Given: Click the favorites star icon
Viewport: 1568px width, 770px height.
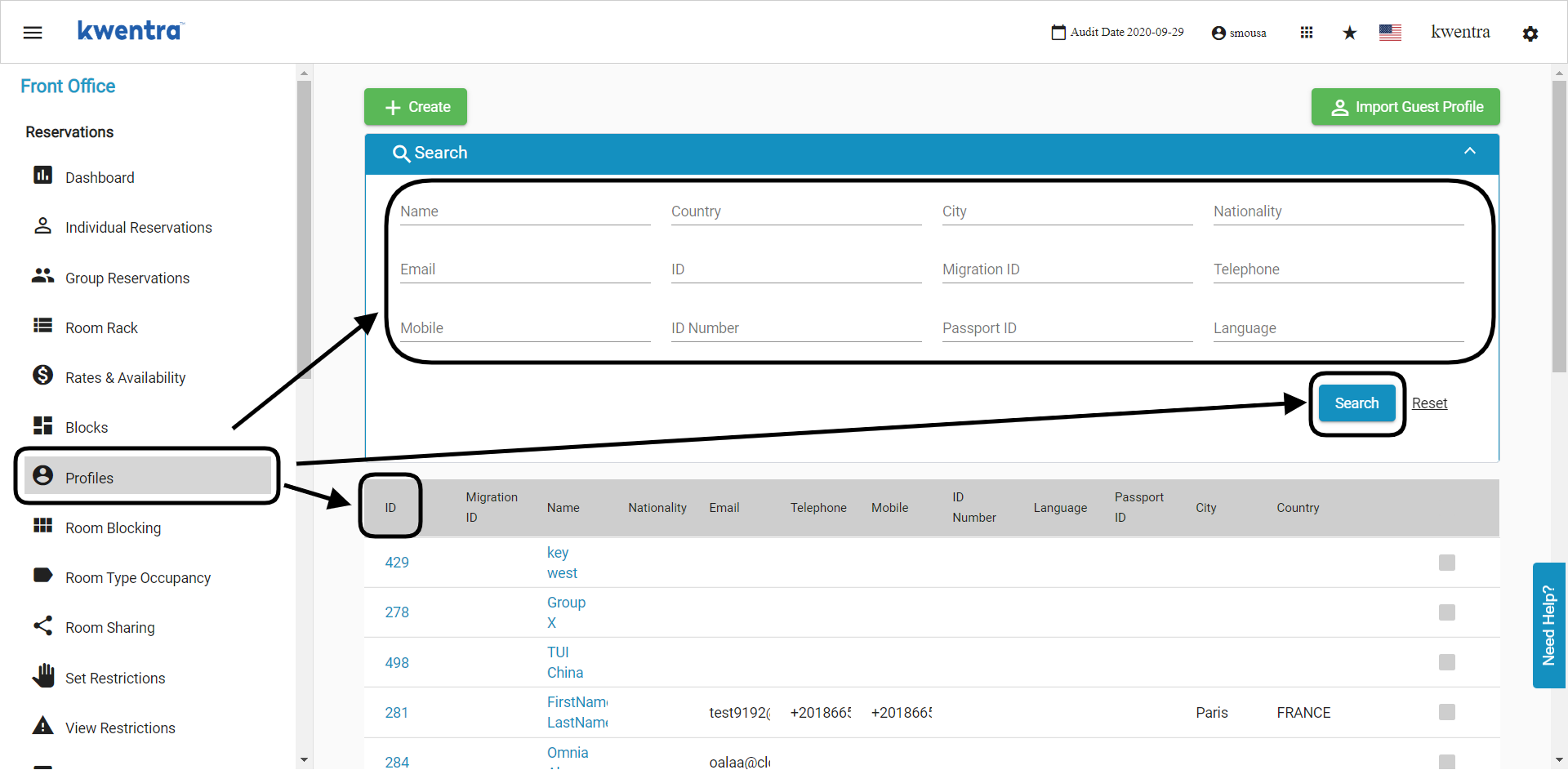Looking at the screenshot, I should coord(1349,33).
